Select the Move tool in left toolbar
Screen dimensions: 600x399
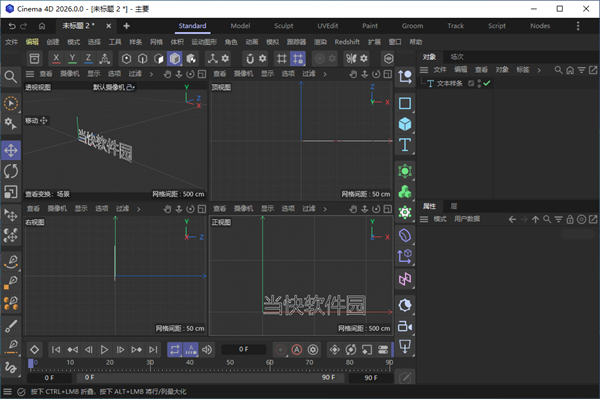pyautogui.click(x=11, y=150)
